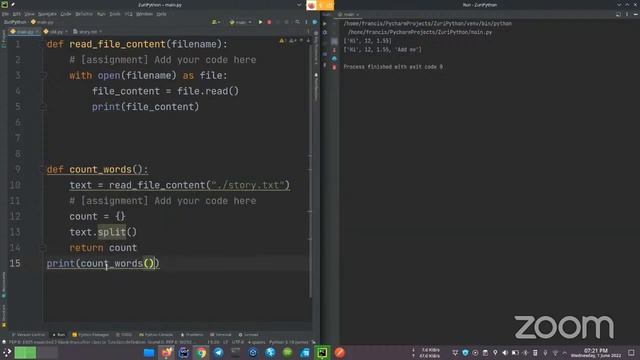Screen dimensions: 640x360
Task: Click 'Process finished with exit code 0' output
Action: [393, 67]
